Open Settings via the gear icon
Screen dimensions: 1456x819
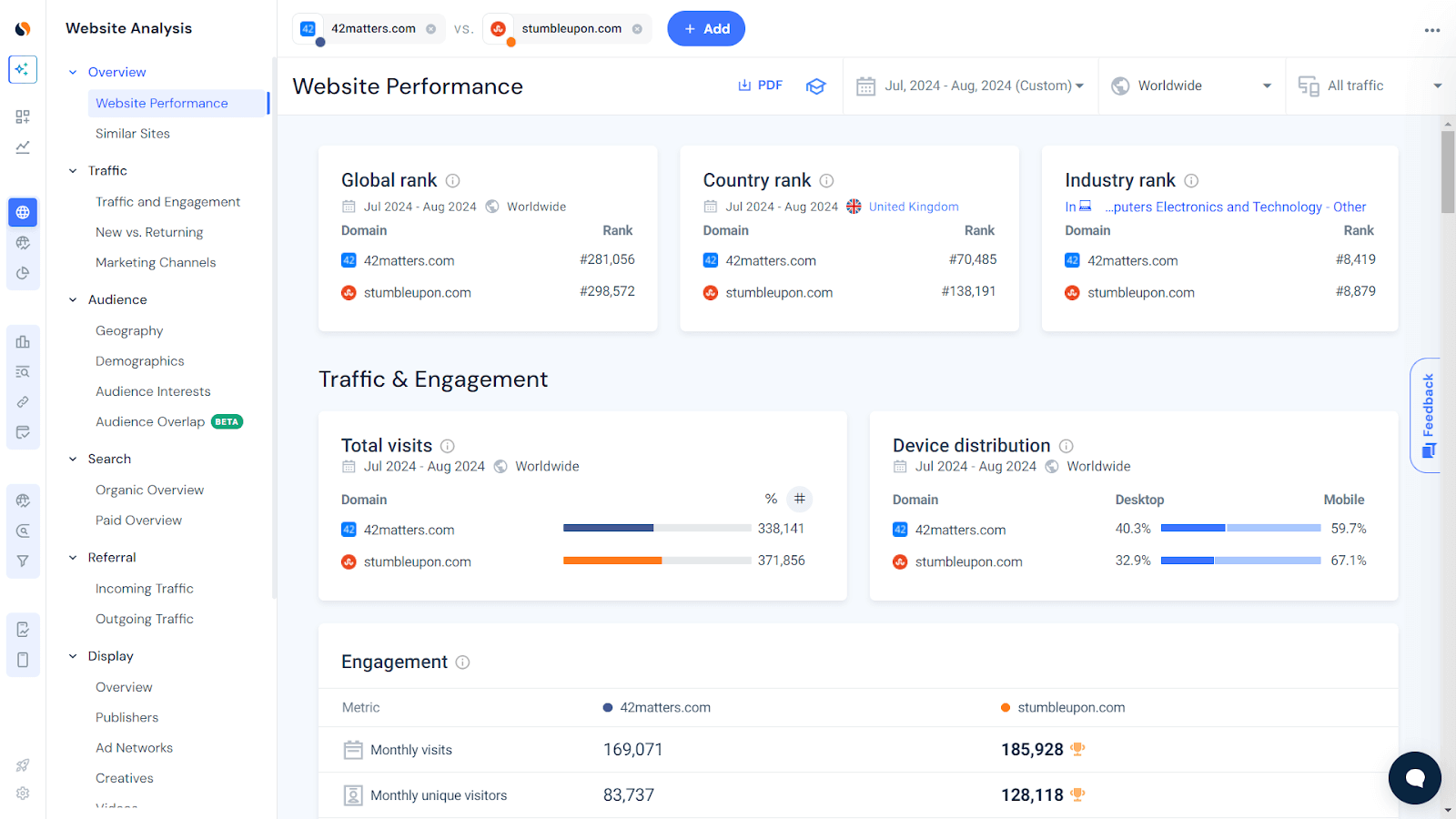pyautogui.click(x=23, y=794)
